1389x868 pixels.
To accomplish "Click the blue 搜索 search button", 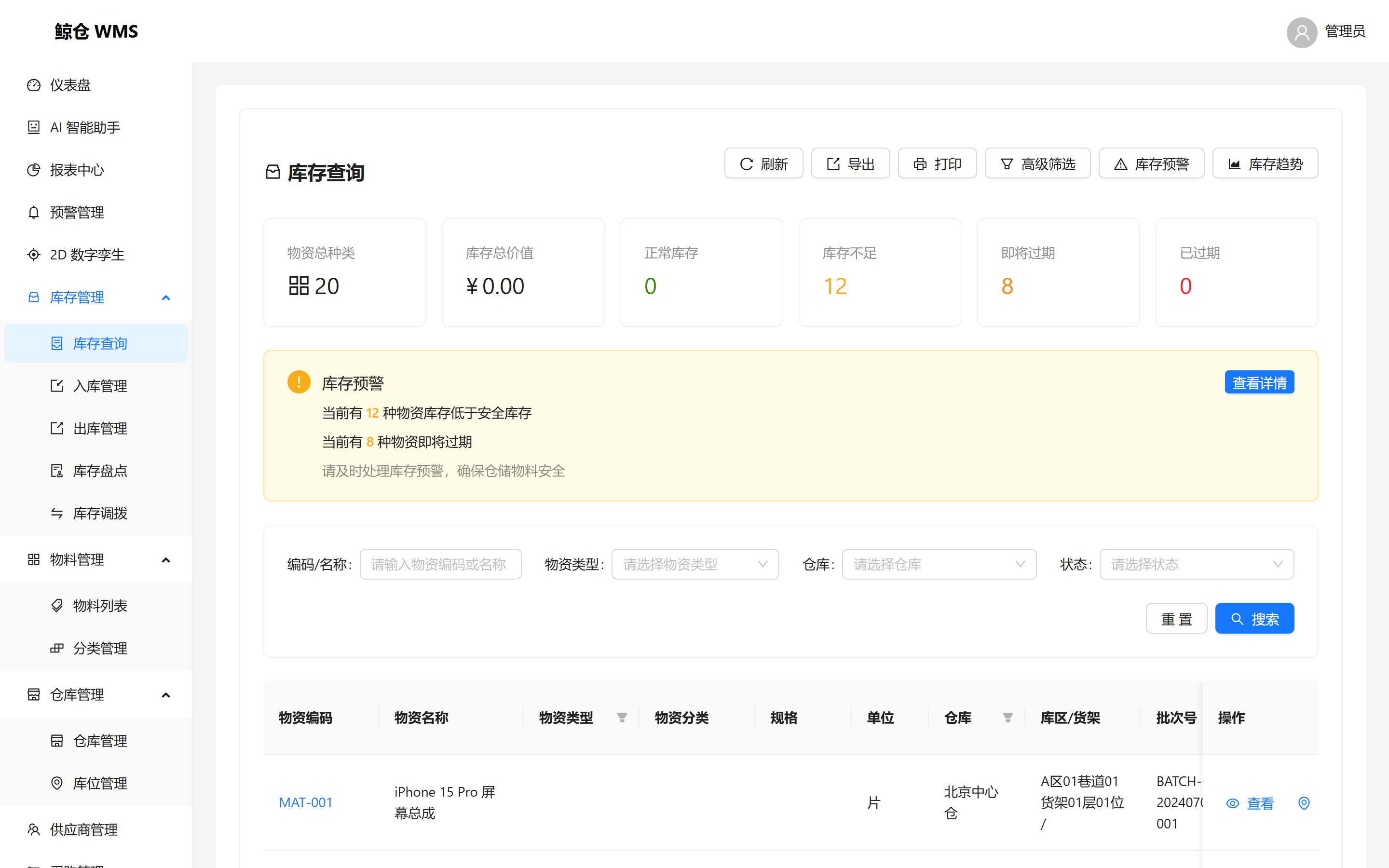I will pos(1254,618).
